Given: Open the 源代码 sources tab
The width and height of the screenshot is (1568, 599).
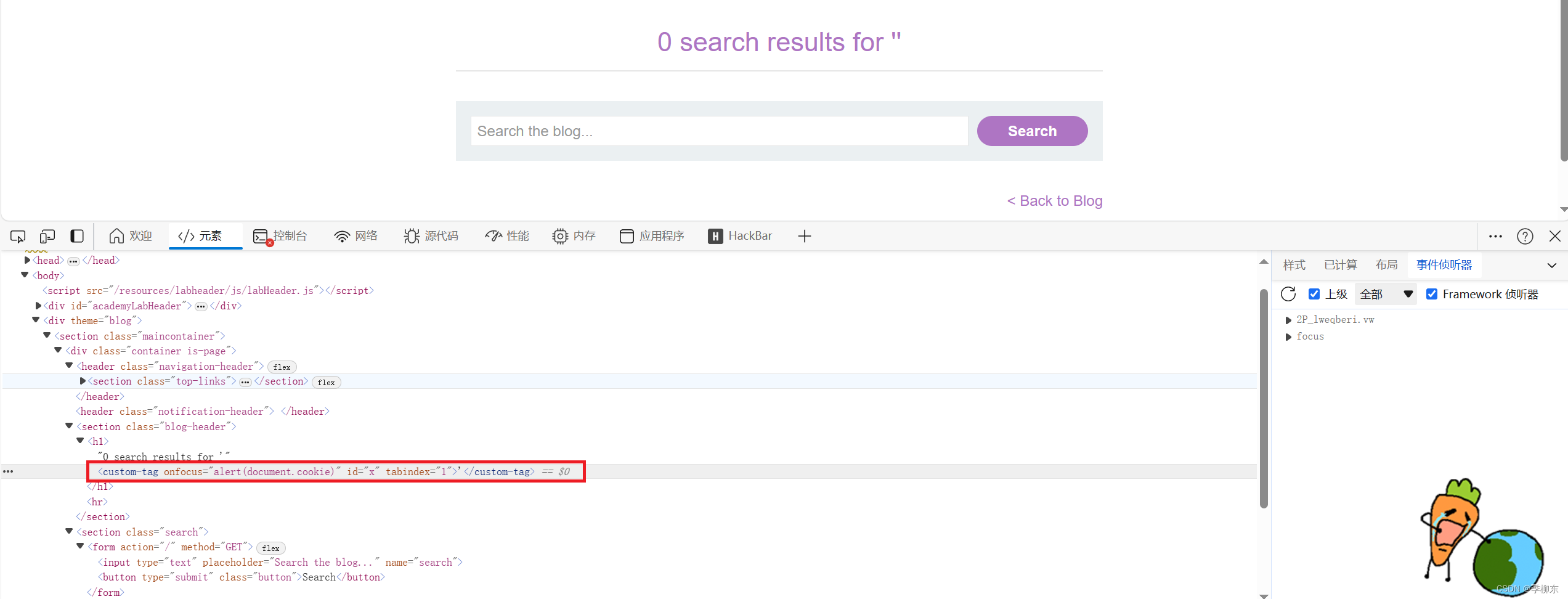Looking at the screenshot, I should point(431,236).
